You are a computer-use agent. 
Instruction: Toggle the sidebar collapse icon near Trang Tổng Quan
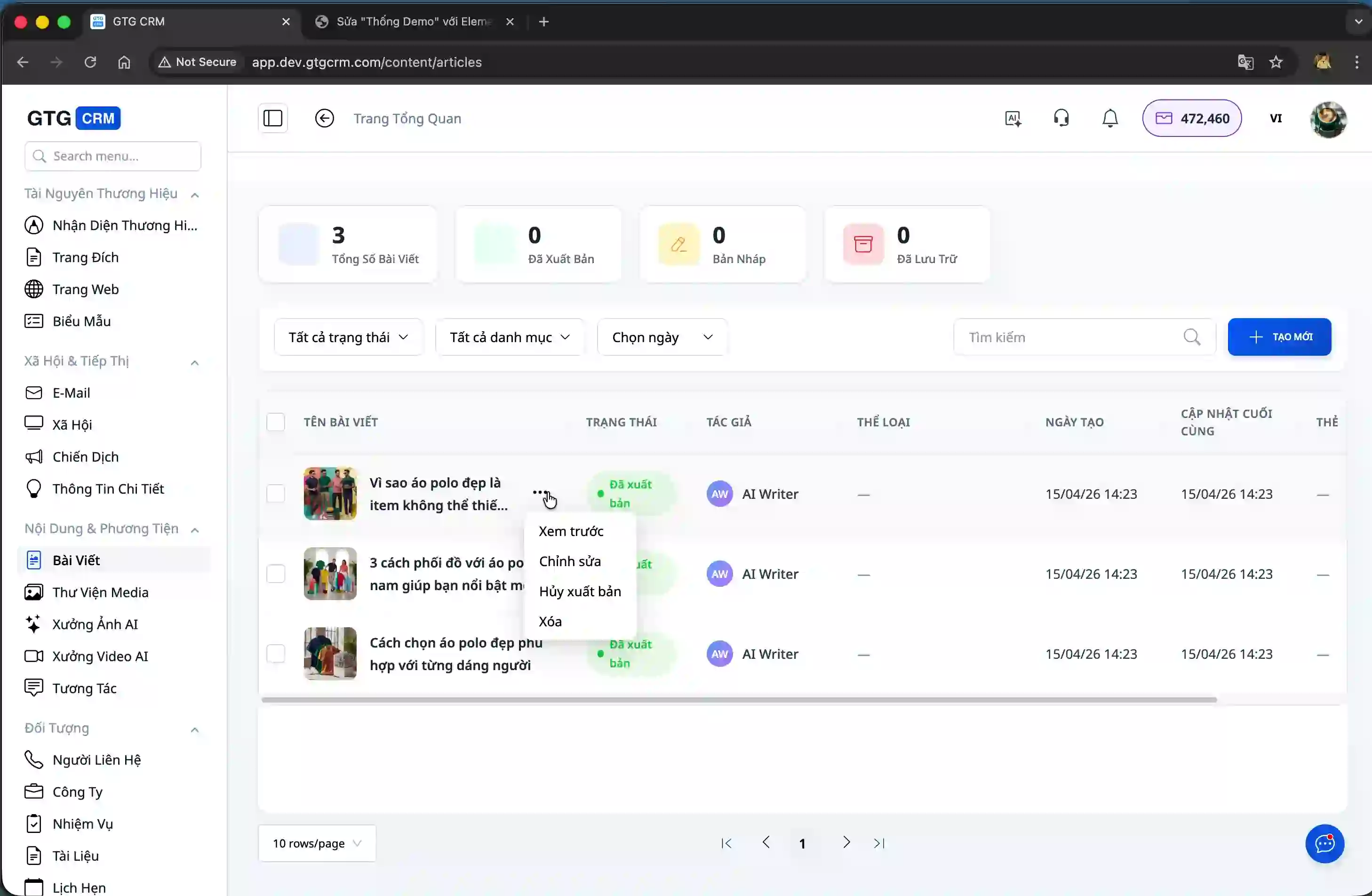[x=272, y=118]
